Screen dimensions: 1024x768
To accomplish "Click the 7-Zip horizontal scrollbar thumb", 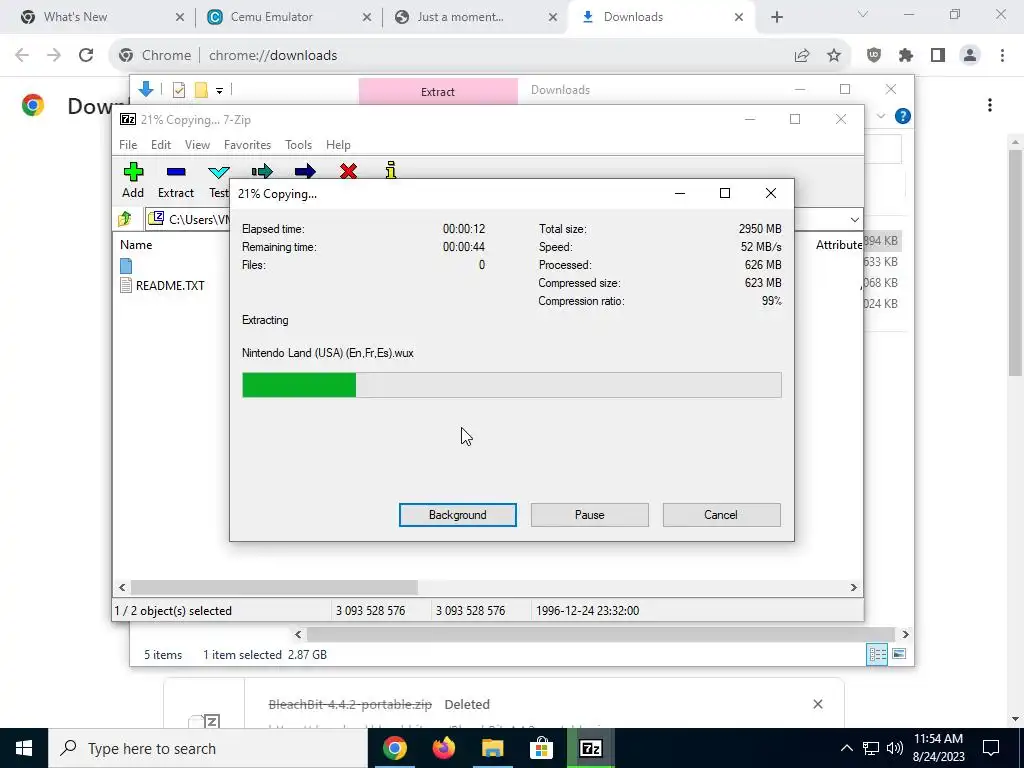I will 274,587.
